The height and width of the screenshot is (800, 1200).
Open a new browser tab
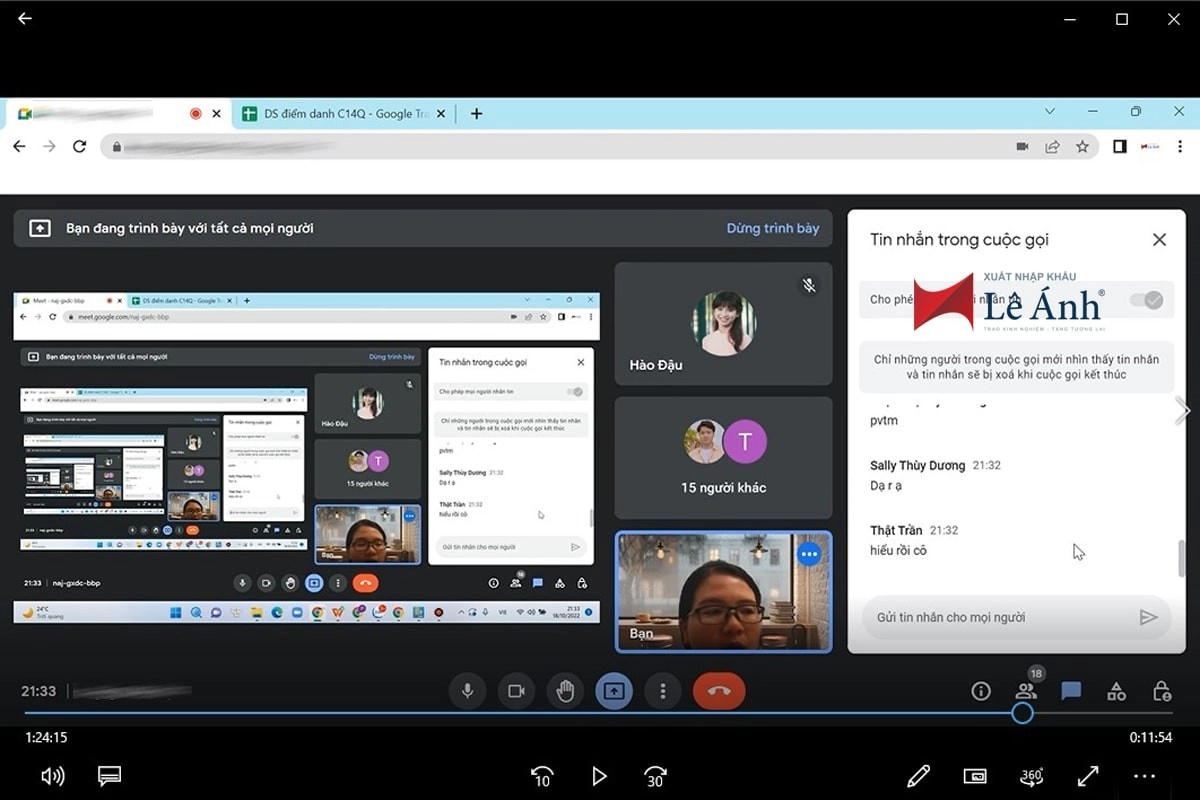(x=476, y=114)
